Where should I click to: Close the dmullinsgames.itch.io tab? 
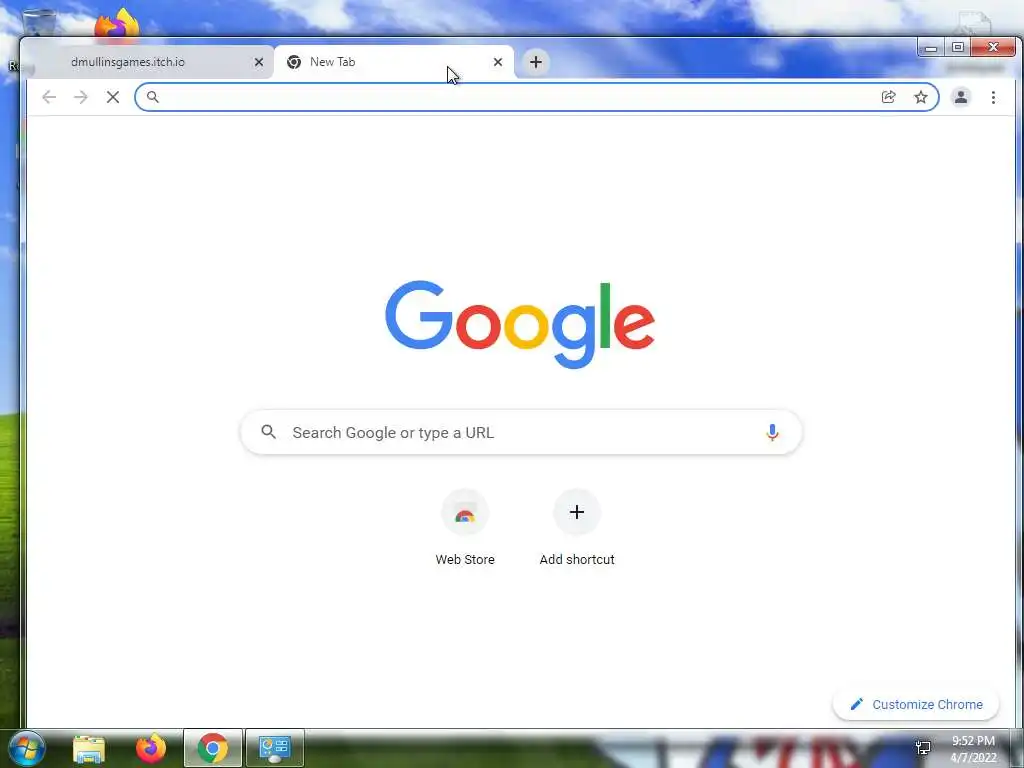pos(259,62)
